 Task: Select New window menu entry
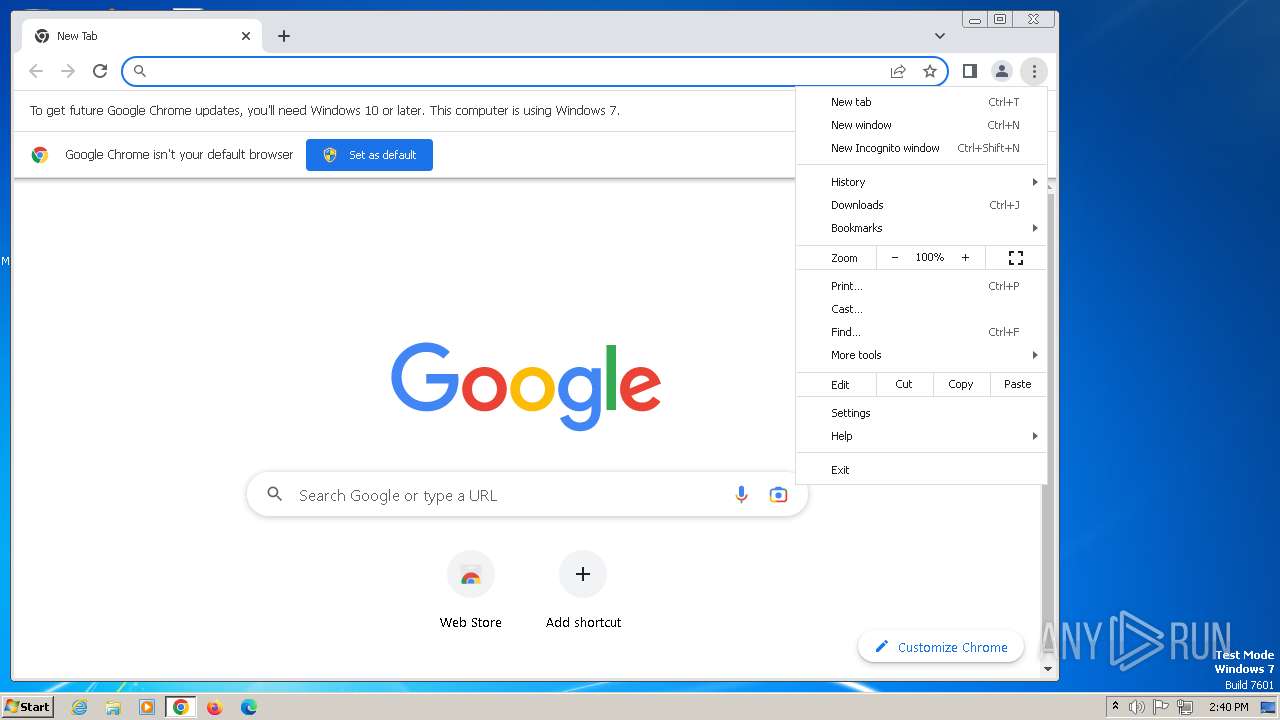[922, 125]
